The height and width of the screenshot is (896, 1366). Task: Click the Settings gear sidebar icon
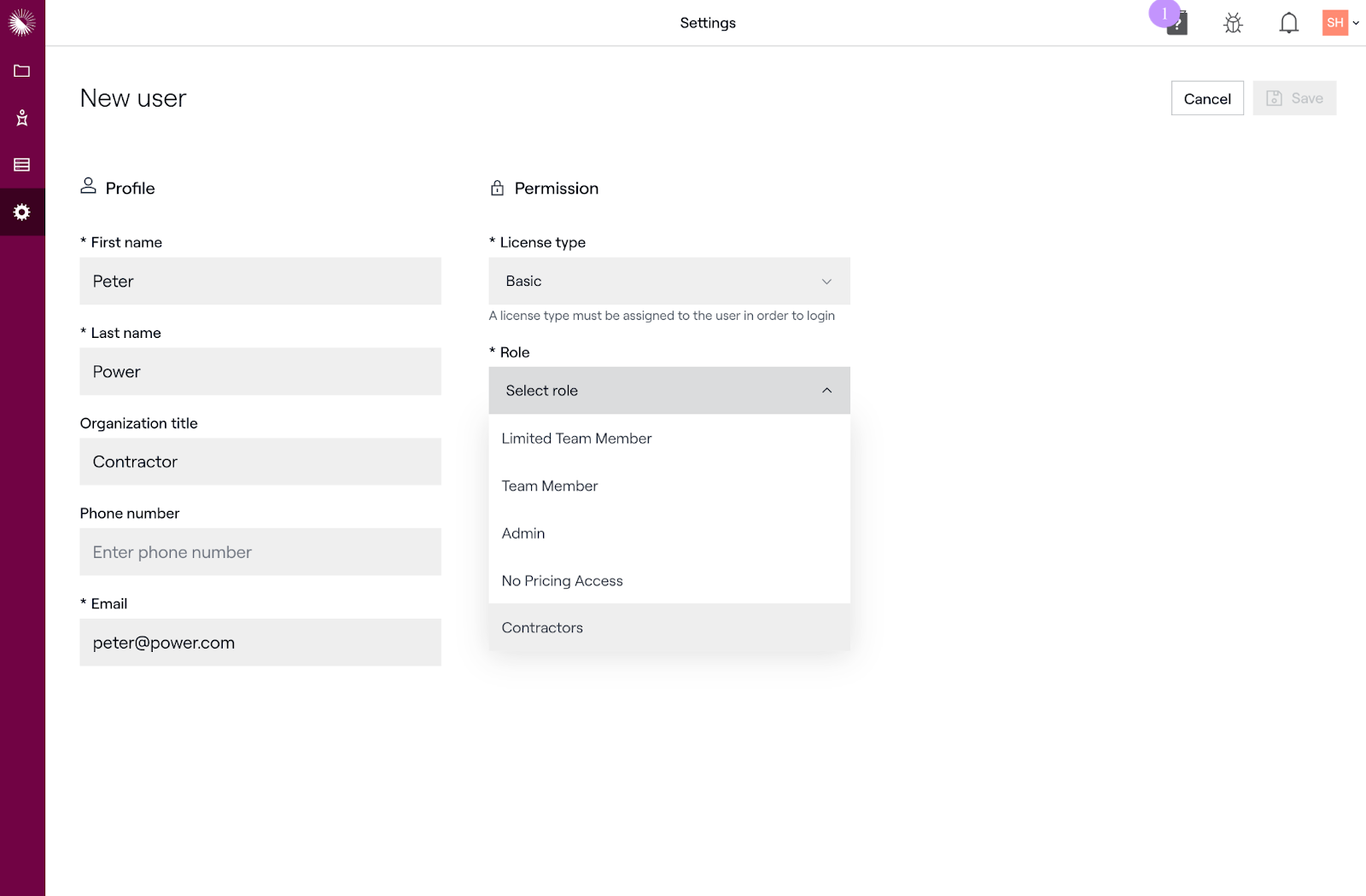(x=22, y=212)
